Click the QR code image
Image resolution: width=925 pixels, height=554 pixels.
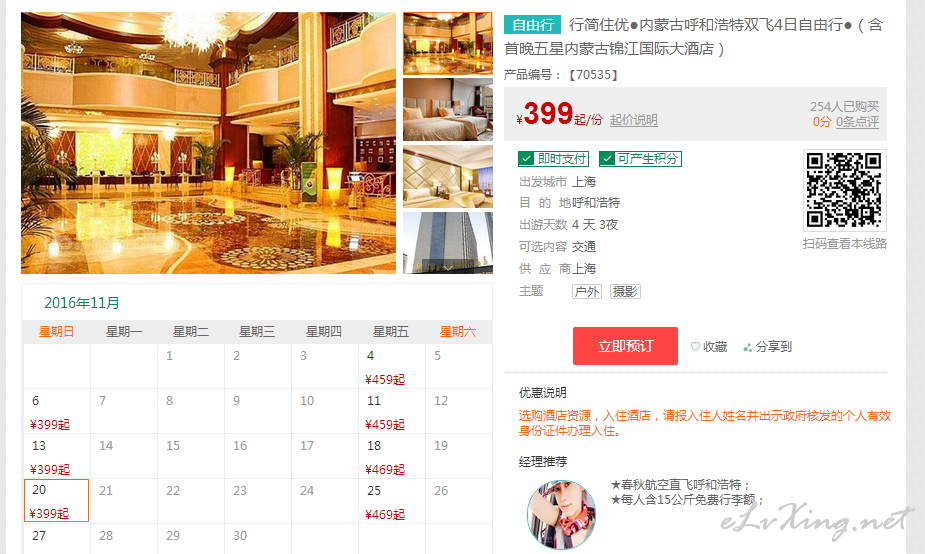click(844, 190)
